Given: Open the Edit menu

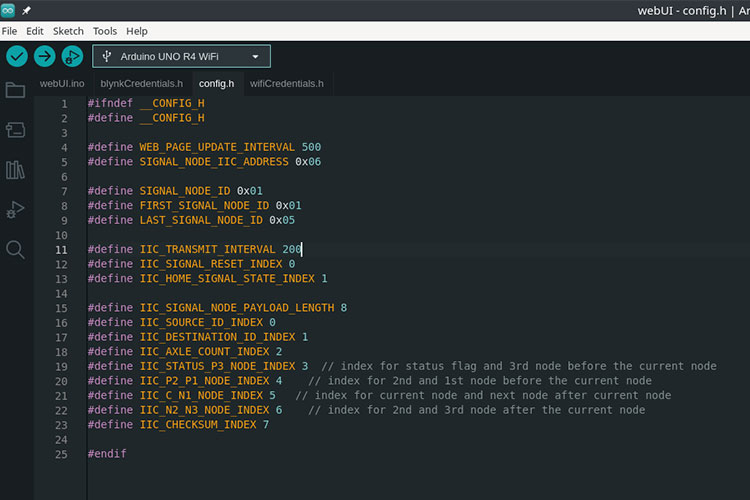Looking at the screenshot, I should coord(34,31).
